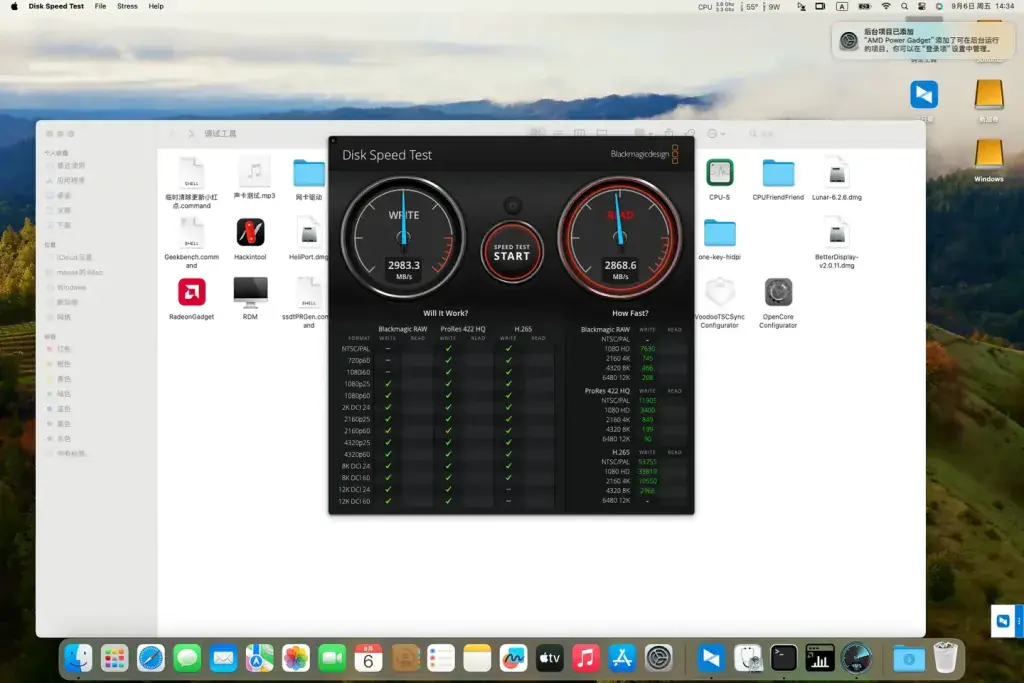This screenshot has height=683, width=1024.
Task: Select the 声卡测试.mp3 file
Action: click(x=255, y=178)
